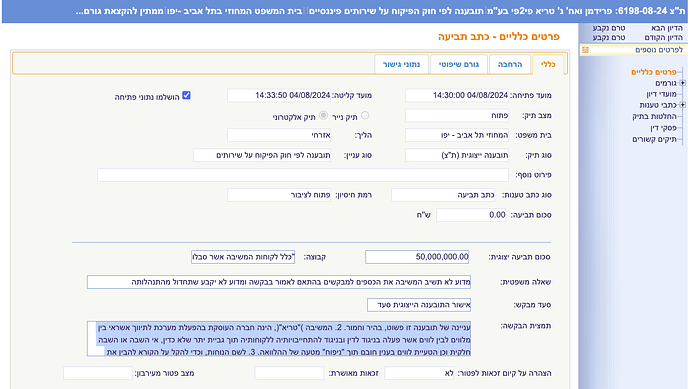
Task: Click the שאלה משפטית text field
Action: coord(279,282)
